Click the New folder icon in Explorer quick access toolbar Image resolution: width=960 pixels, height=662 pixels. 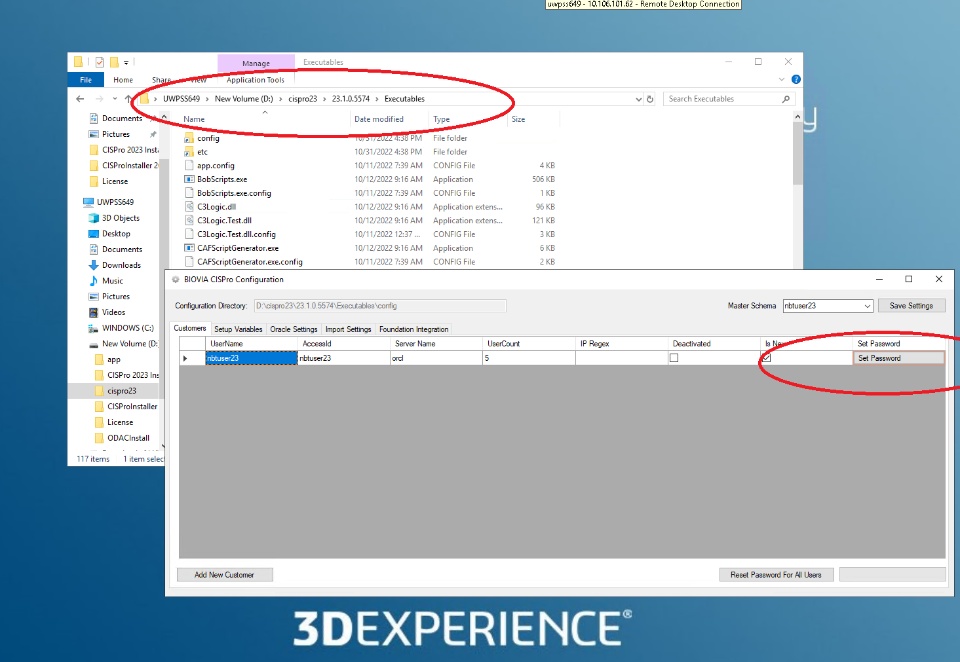click(x=114, y=62)
